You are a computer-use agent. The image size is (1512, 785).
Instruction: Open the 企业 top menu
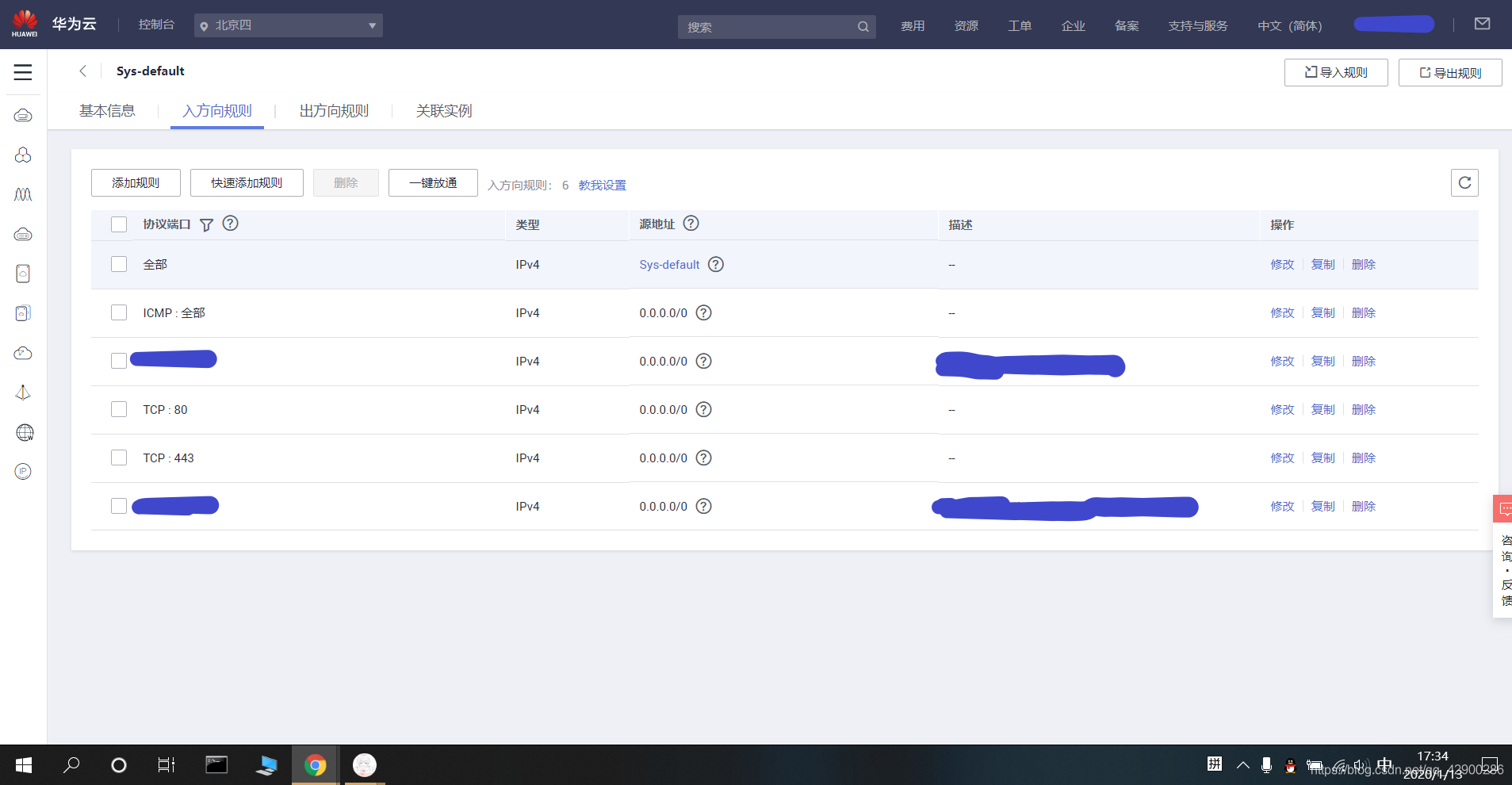pyautogui.click(x=1074, y=26)
